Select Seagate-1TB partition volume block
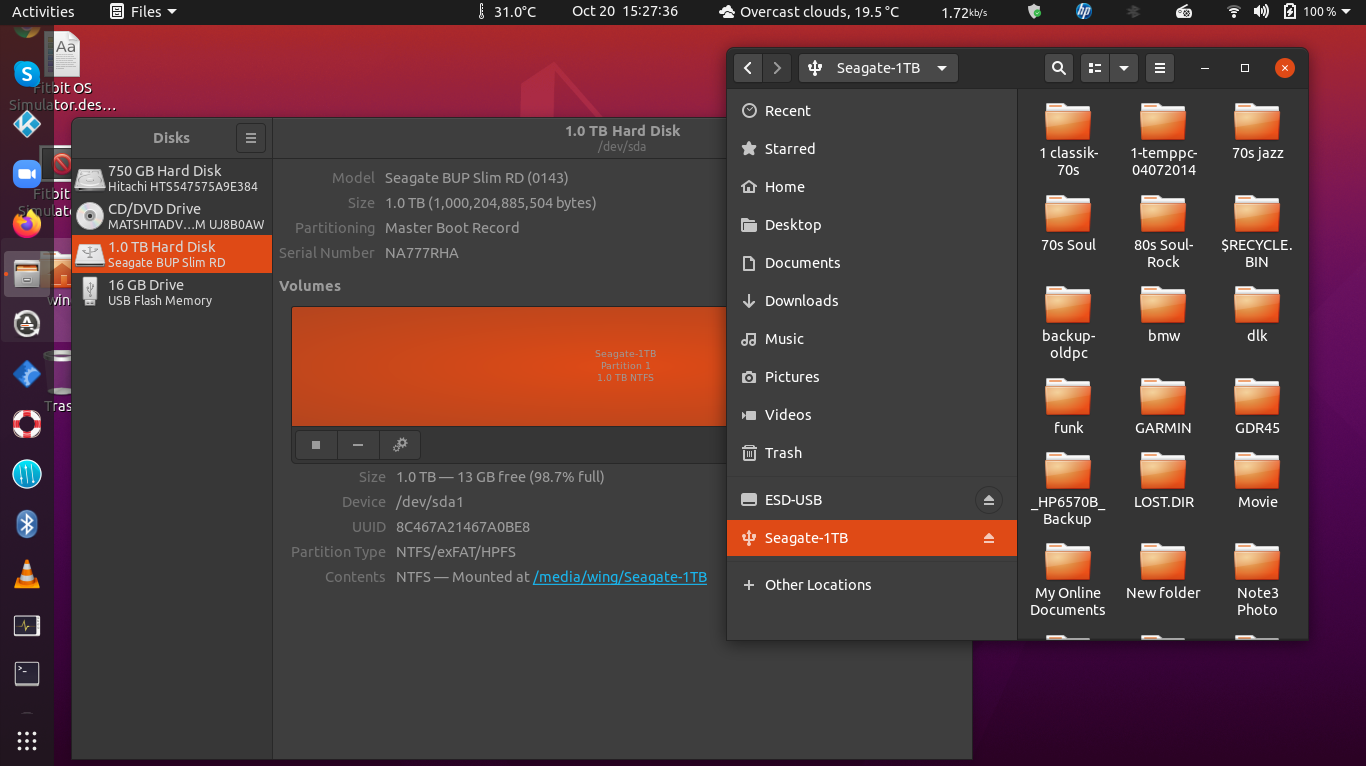The height and width of the screenshot is (766, 1366). [510, 366]
